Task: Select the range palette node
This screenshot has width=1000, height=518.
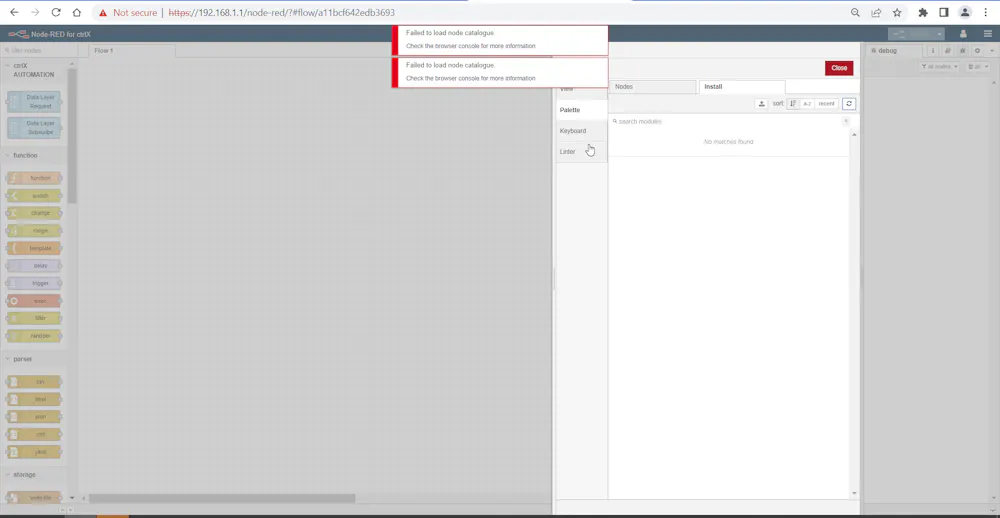Action: pyautogui.click(x=34, y=231)
